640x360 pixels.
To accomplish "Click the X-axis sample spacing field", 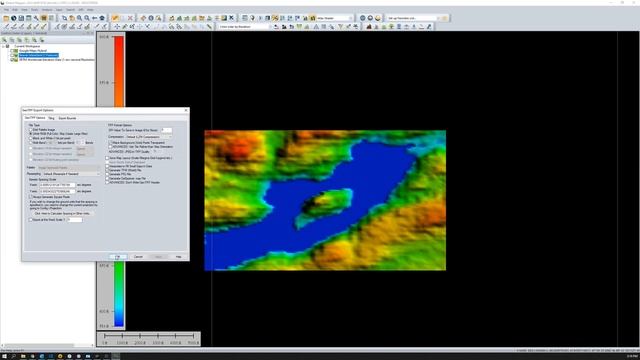I will (58, 185).
